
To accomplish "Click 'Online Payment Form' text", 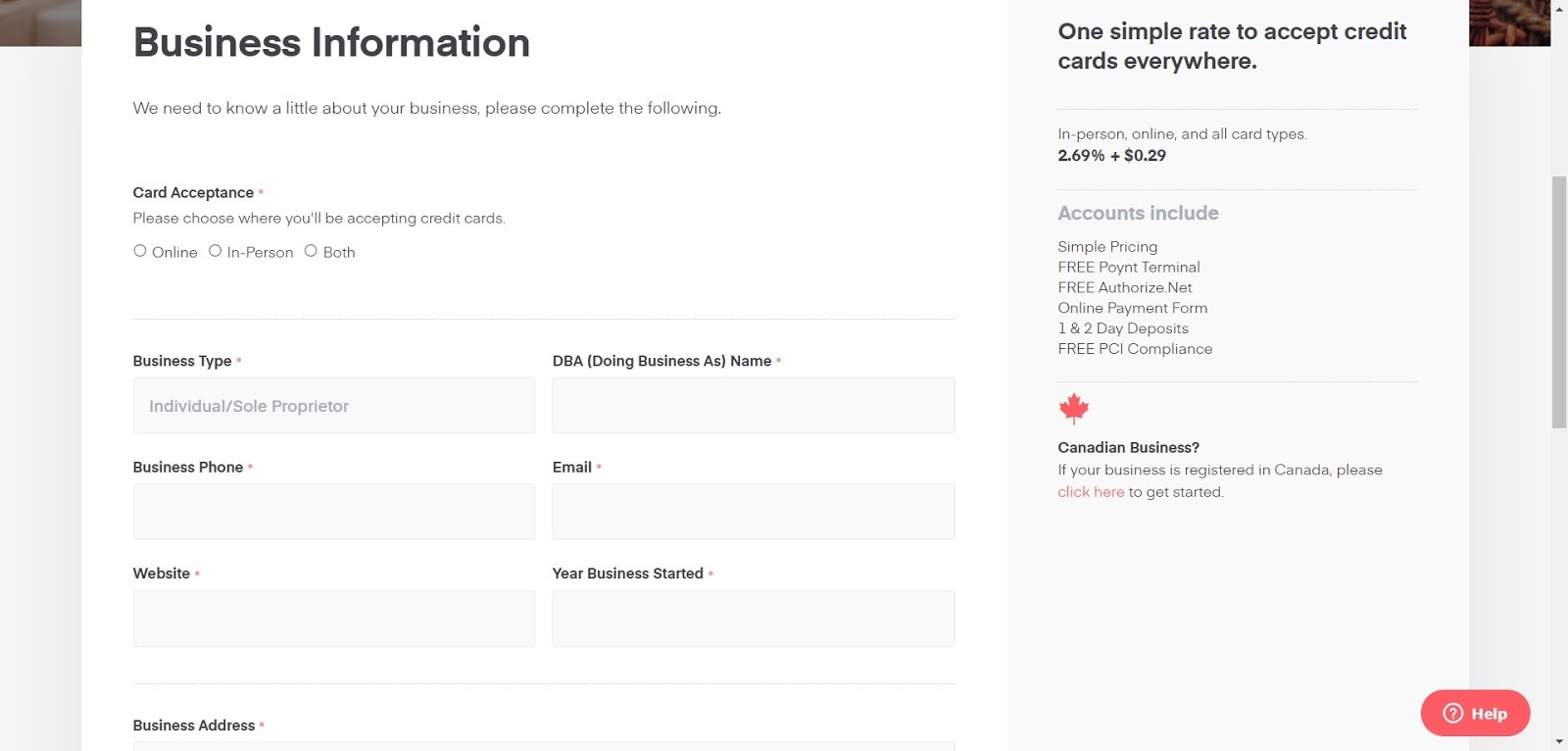I will [x=1133, y=308].
